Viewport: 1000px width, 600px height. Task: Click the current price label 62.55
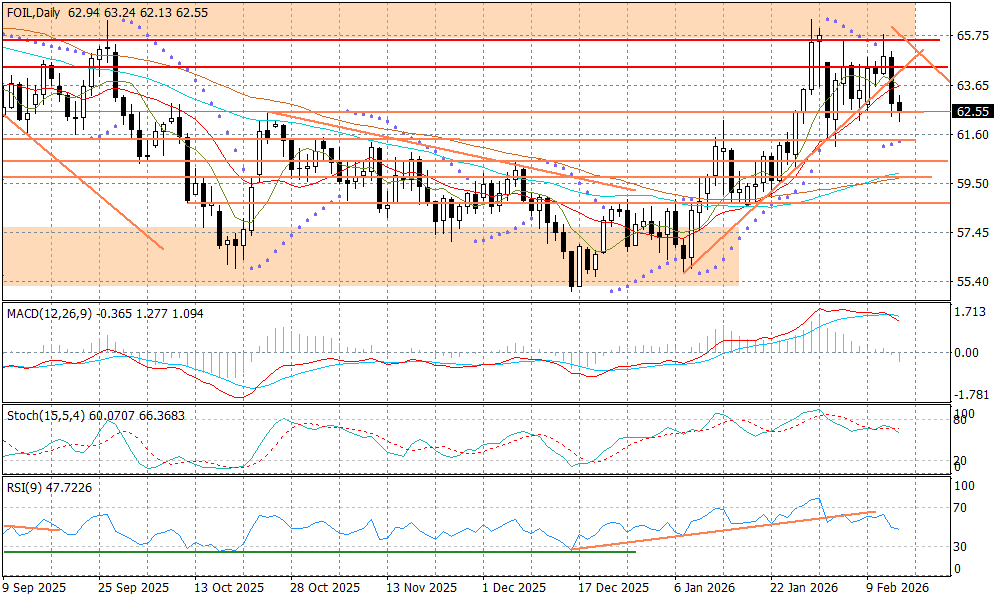pyautogui.click(x=973, y=112)
